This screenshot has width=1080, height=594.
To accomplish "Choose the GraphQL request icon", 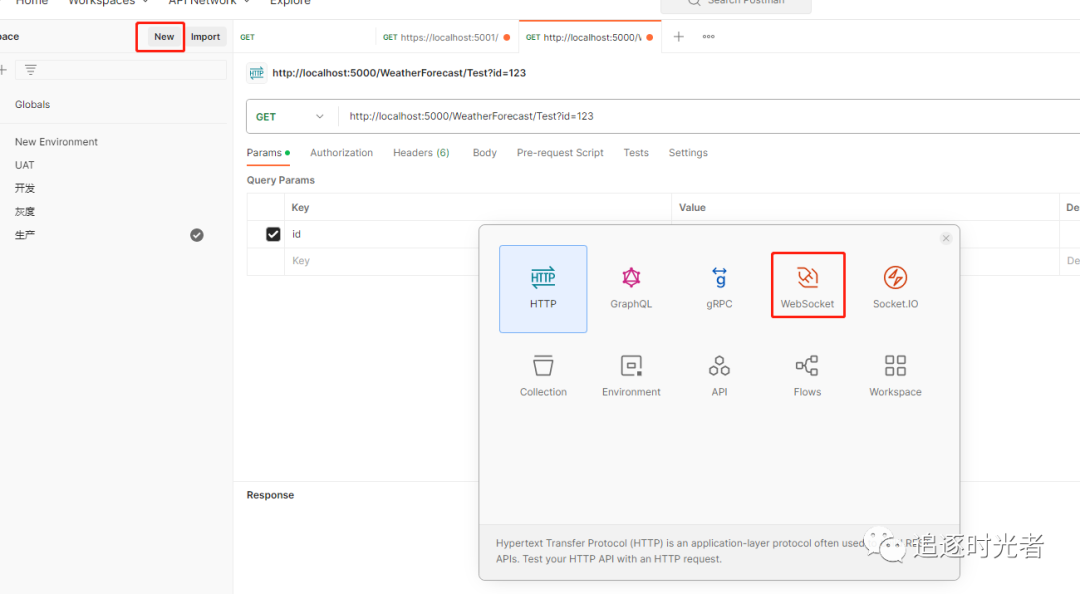I will click(631, 278).
